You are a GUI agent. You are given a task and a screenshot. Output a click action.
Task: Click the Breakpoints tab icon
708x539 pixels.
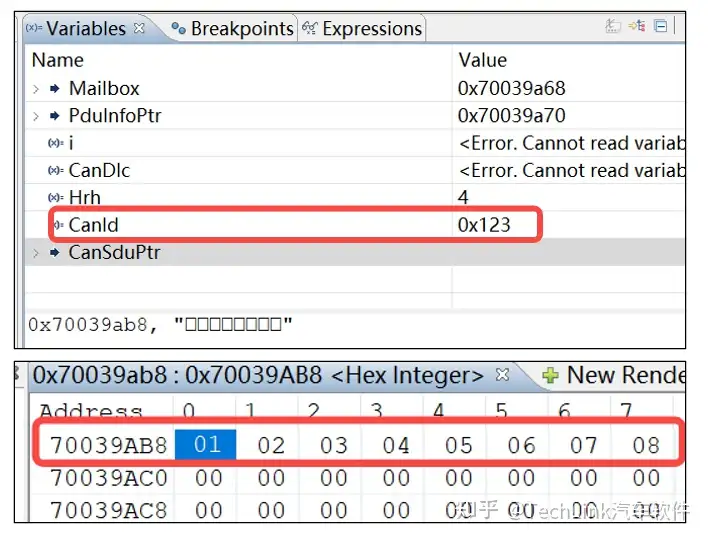178,29
